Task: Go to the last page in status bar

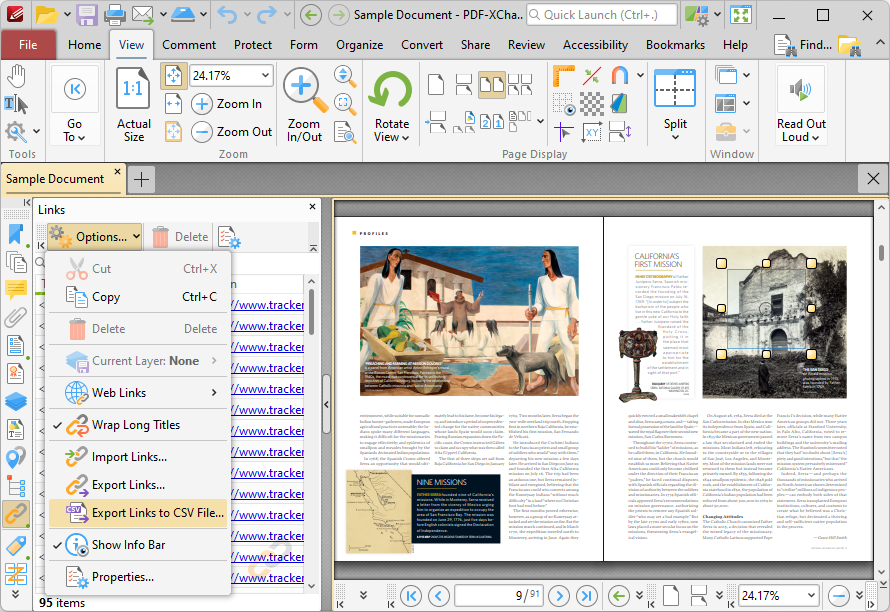Action: (x=586, y=596)
